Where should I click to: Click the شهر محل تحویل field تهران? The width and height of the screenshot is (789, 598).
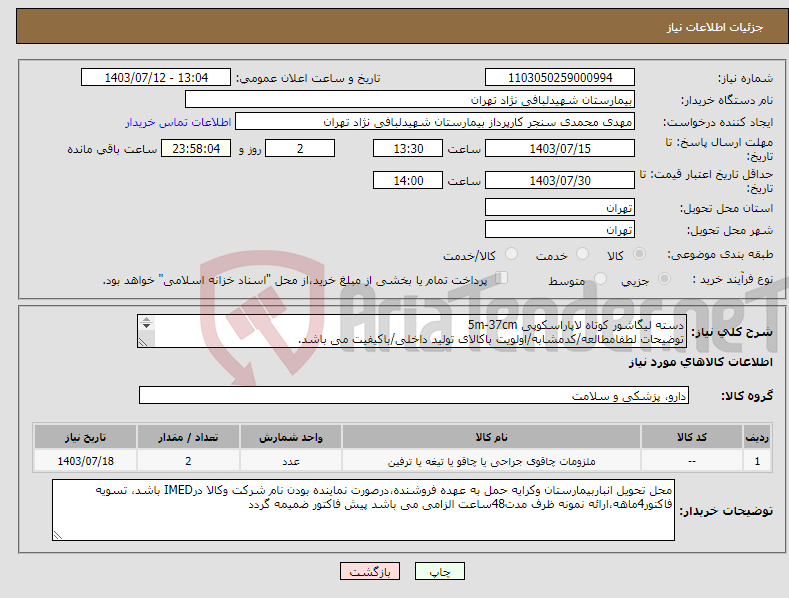[x=560, y=230]
